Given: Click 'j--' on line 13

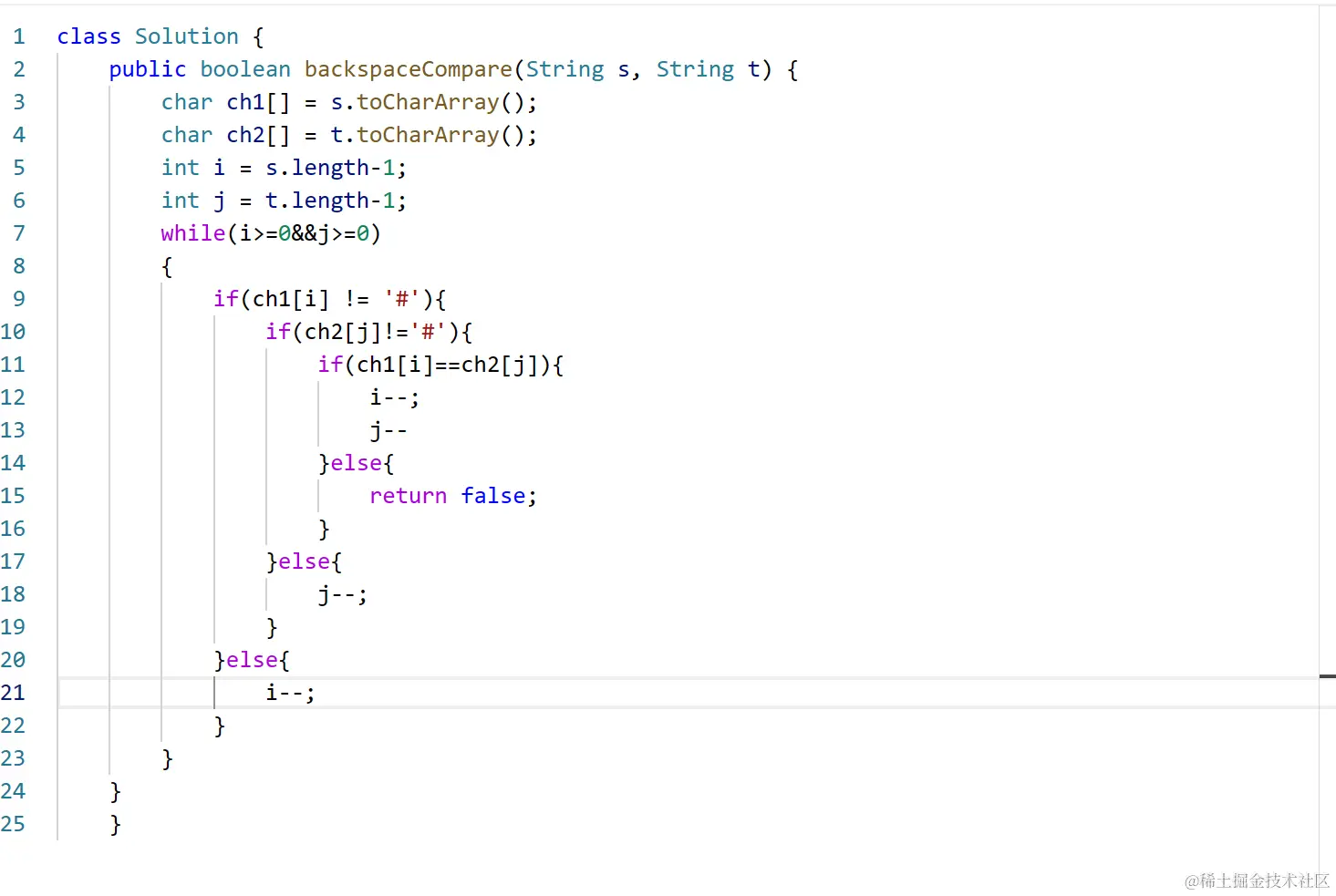Looking at the screenshot, I should [388, 430].
